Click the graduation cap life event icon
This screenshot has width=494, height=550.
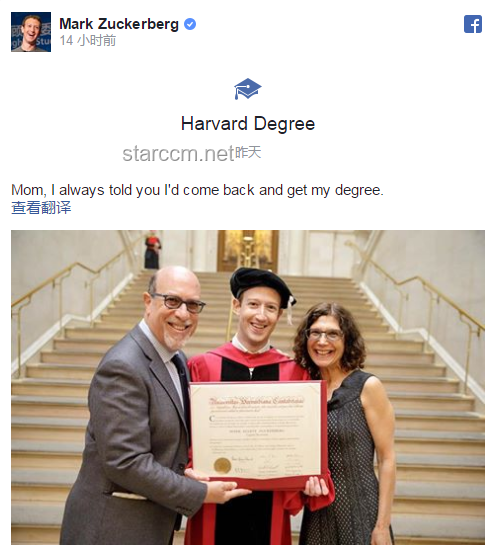click(x=248, y=89)
